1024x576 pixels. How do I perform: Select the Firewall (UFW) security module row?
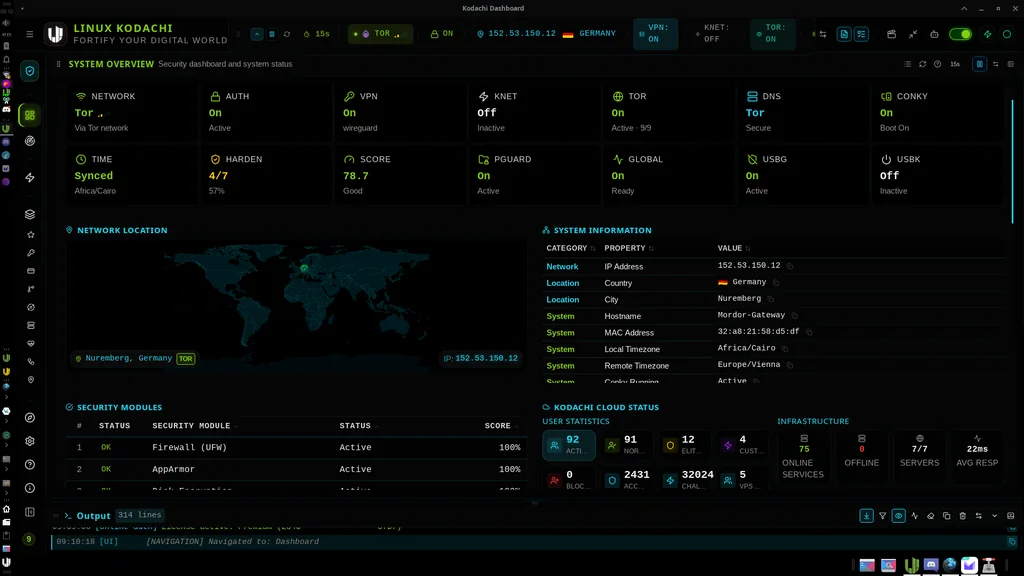coord(296,447)
